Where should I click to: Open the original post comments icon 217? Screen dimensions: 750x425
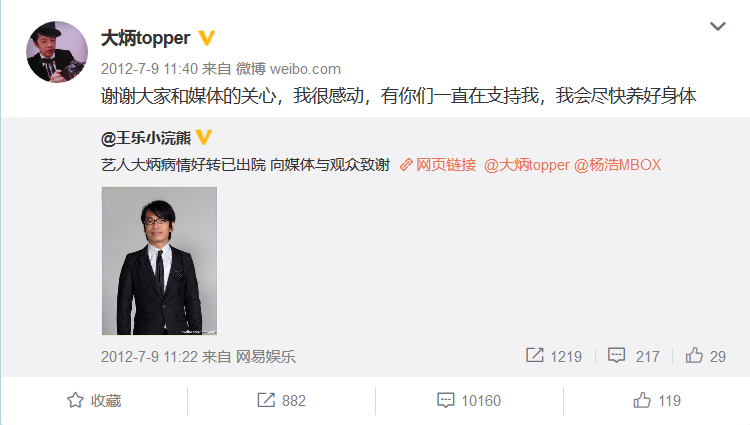click(x=634, y=356)
